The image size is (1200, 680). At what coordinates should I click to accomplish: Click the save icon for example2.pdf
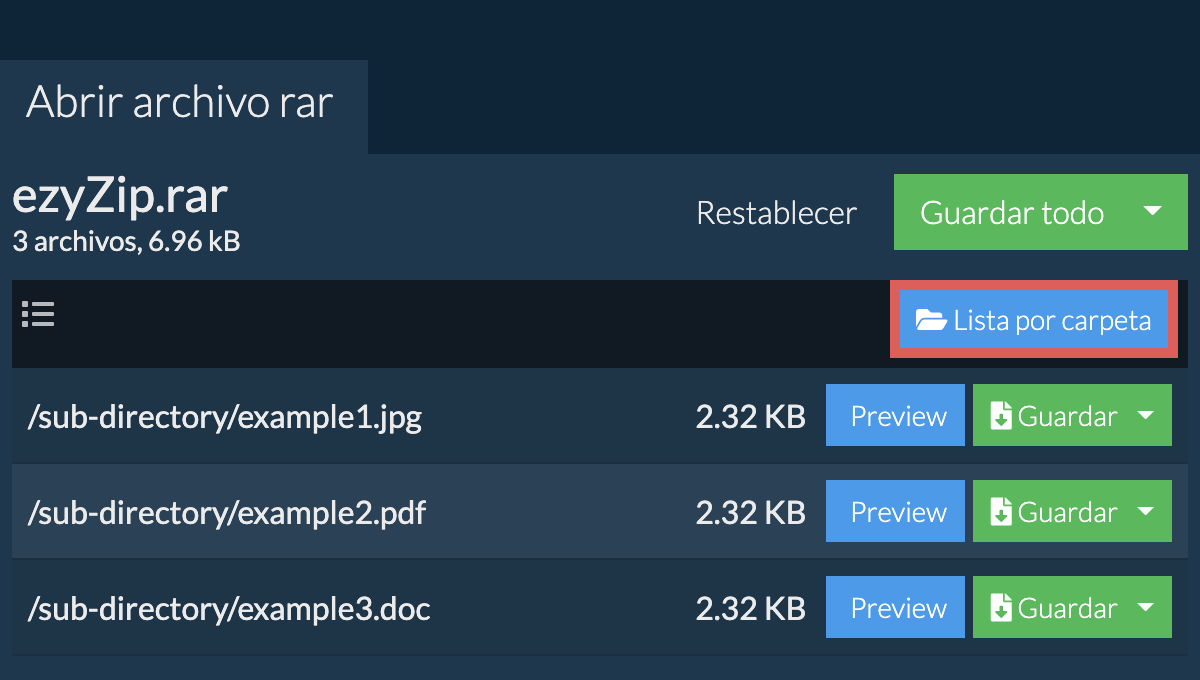click(x=1001, y=513)
